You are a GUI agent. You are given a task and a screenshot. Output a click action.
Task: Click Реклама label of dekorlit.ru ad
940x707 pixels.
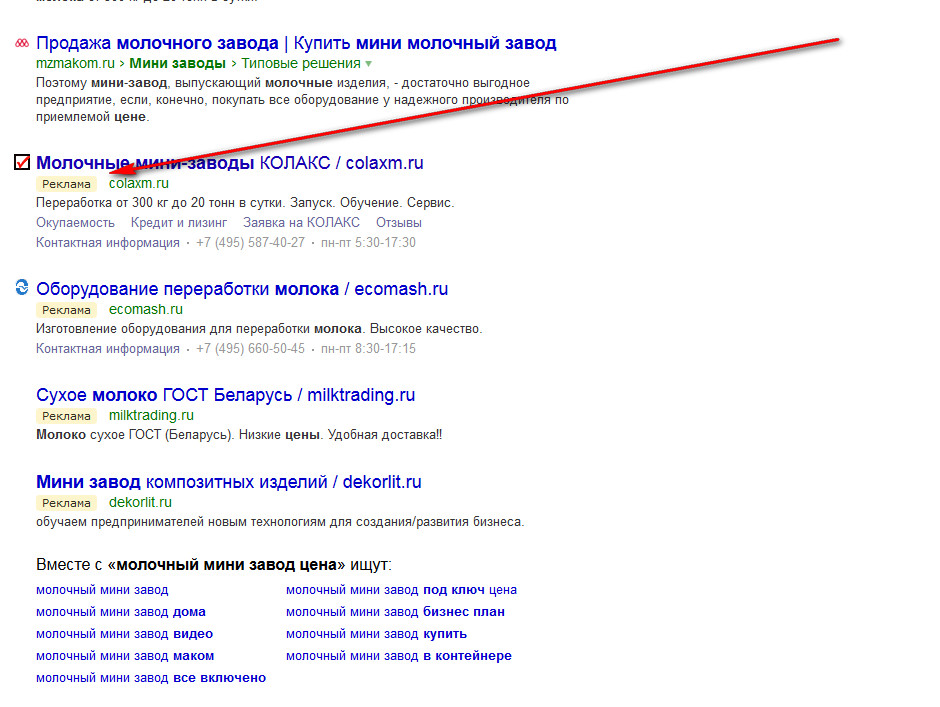click(x=66, y=503)
